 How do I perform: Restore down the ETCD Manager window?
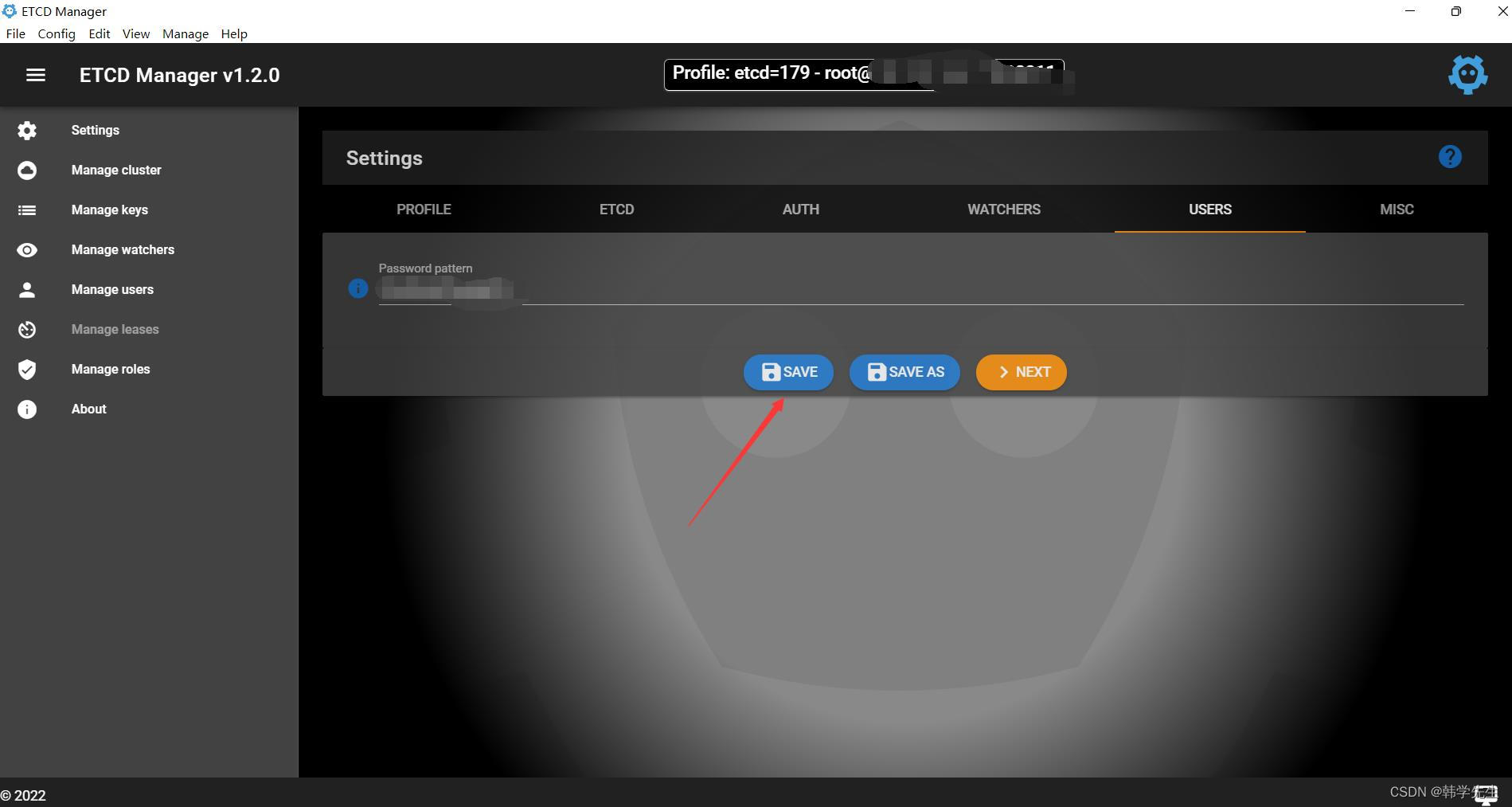tap(1456, 11)
